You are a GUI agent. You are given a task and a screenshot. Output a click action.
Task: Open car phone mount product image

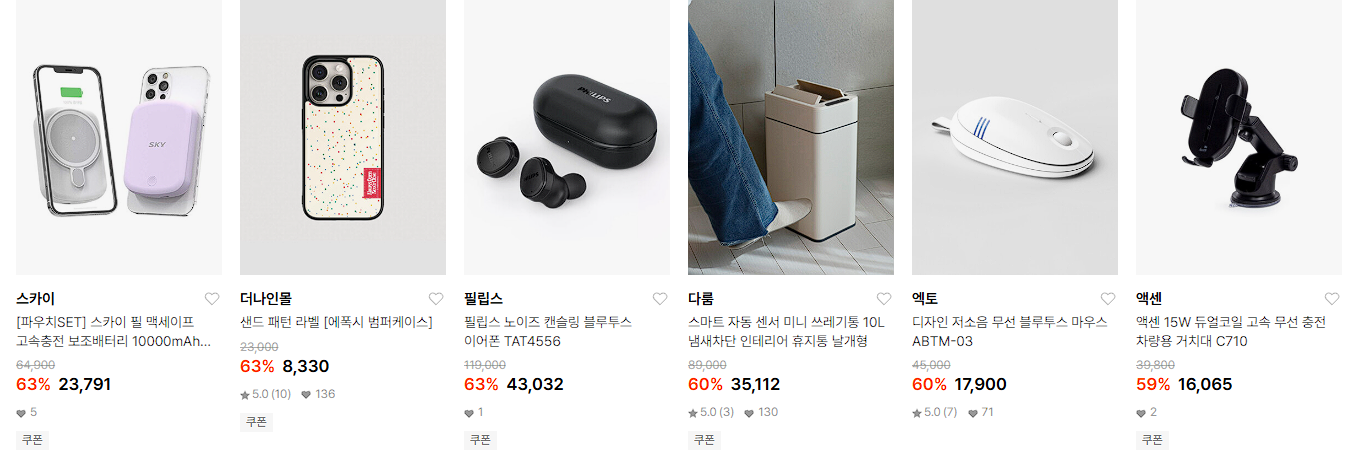click(1239, 138)
